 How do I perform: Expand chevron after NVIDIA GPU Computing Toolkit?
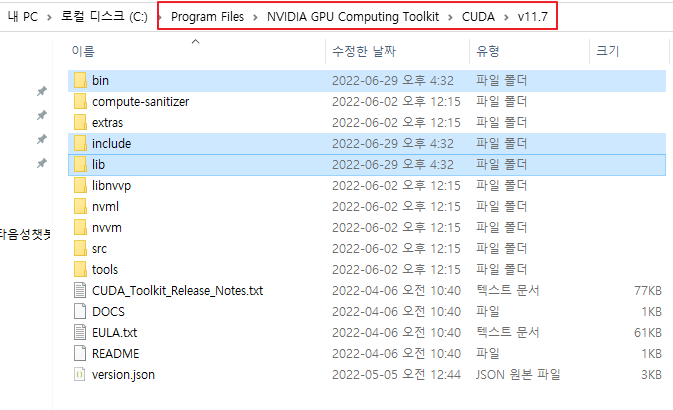click(x=450, y=17)
